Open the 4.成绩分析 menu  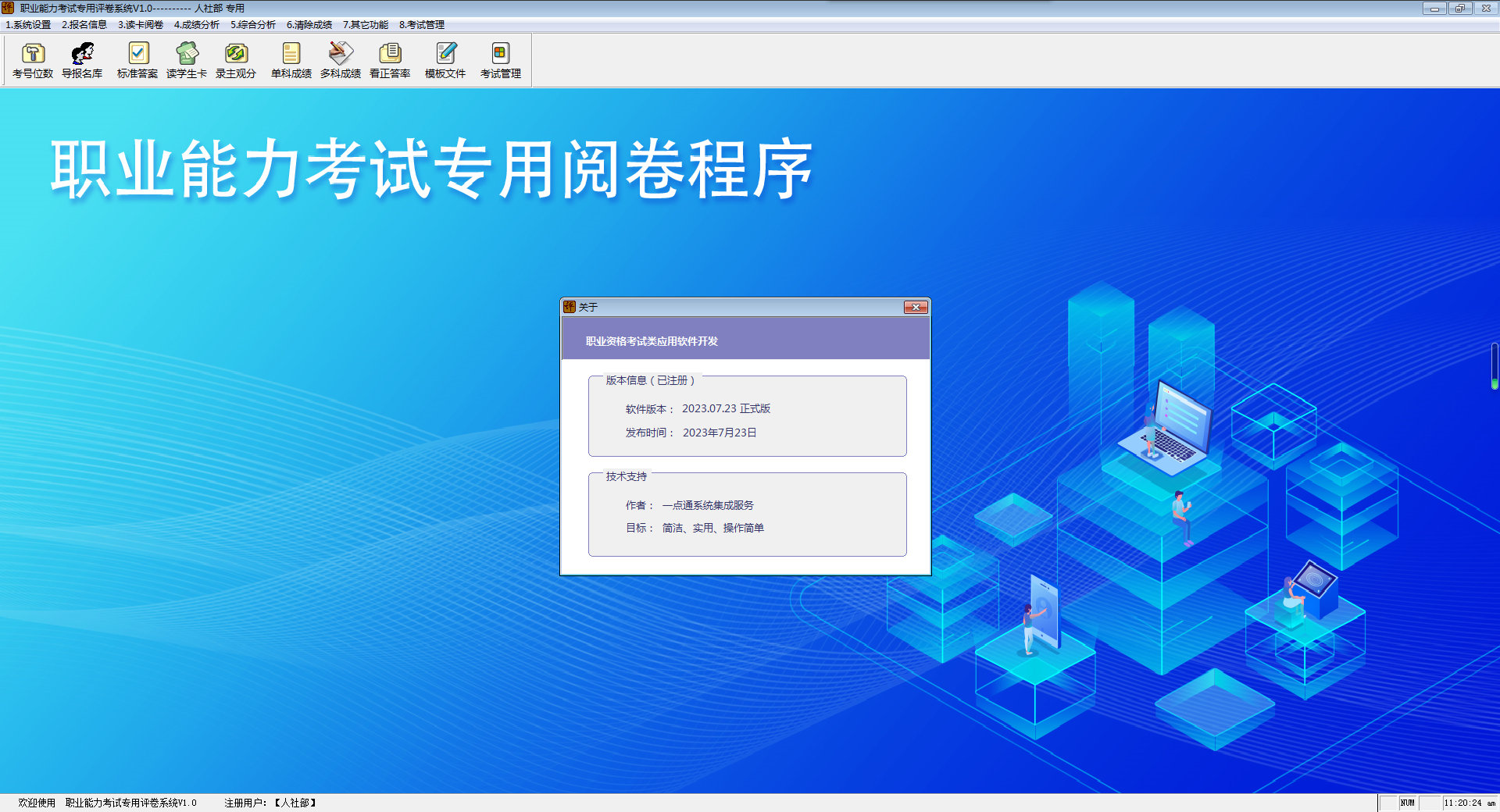pos(197,25)
